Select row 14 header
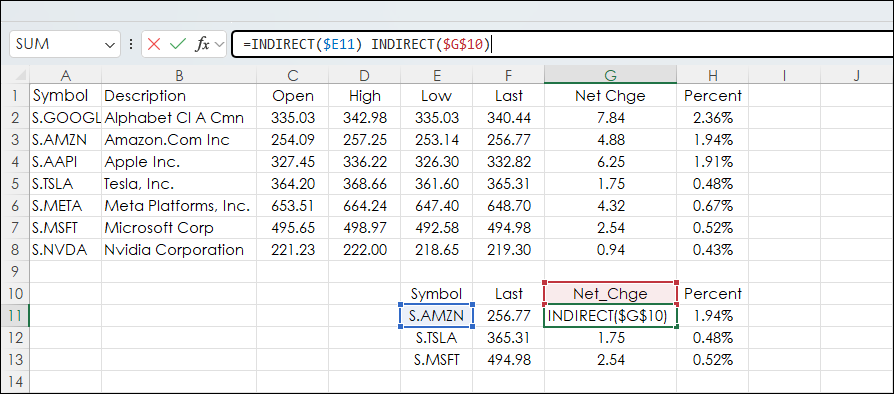 pyautogui.click(x=15, y=381)
